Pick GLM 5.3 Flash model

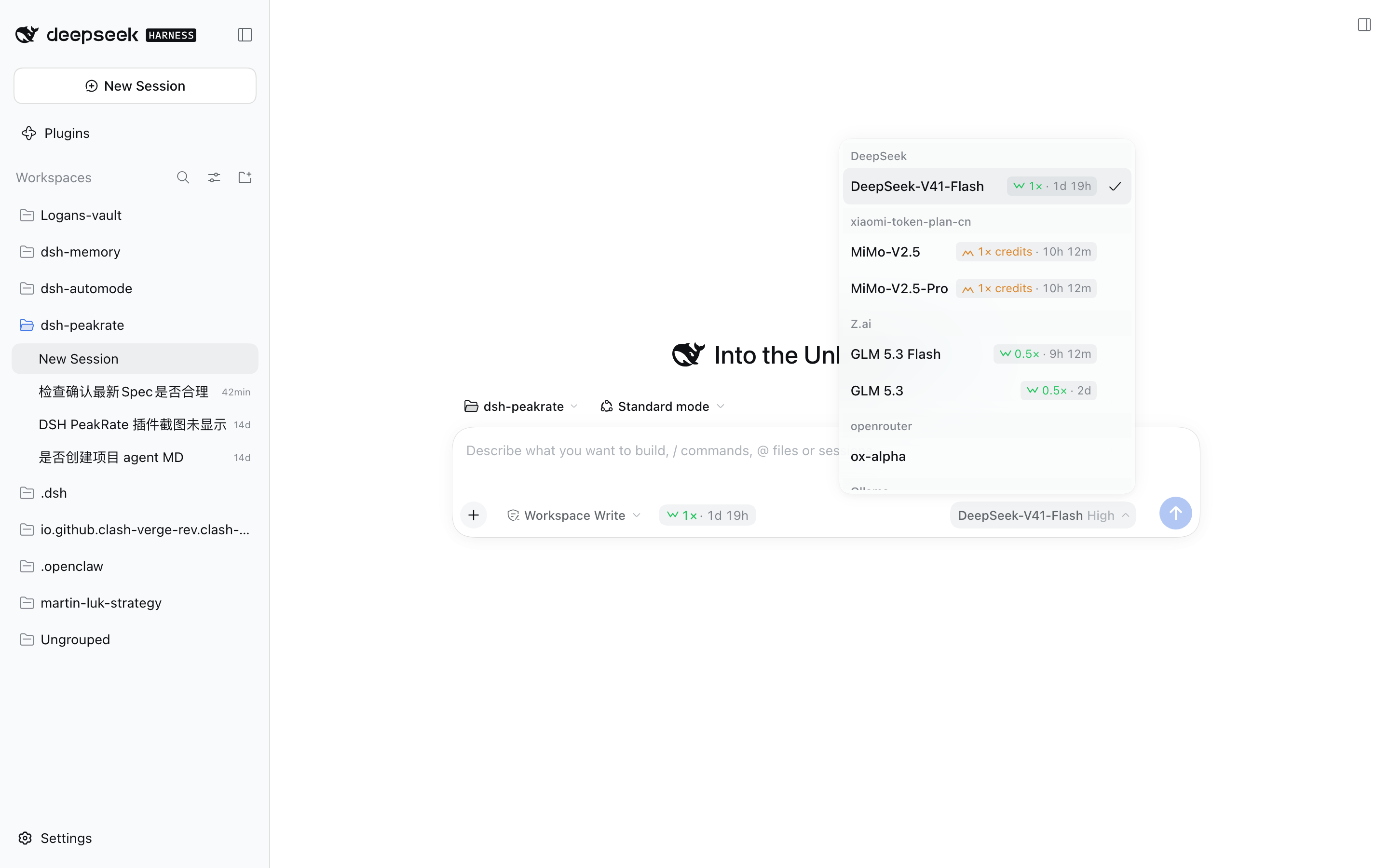pos(987,353)
